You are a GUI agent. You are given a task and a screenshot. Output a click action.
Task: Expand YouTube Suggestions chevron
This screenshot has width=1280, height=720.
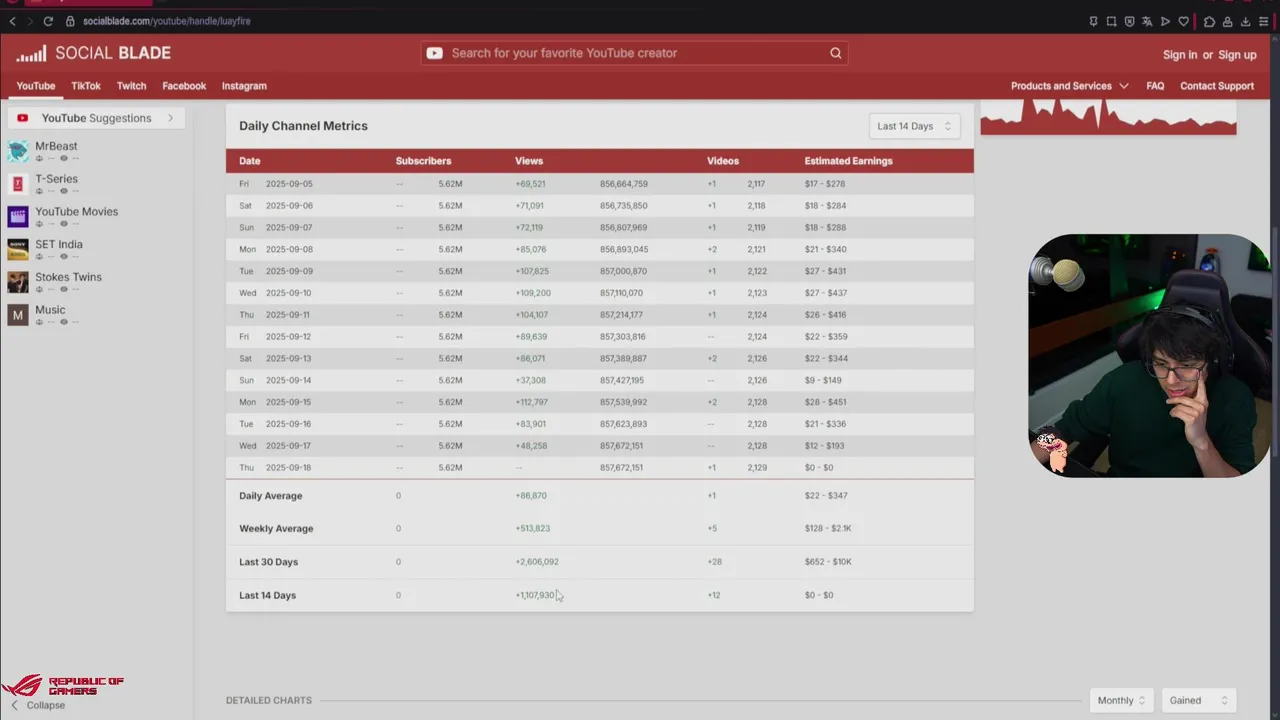pyautogui.click(x=170, y=118)
